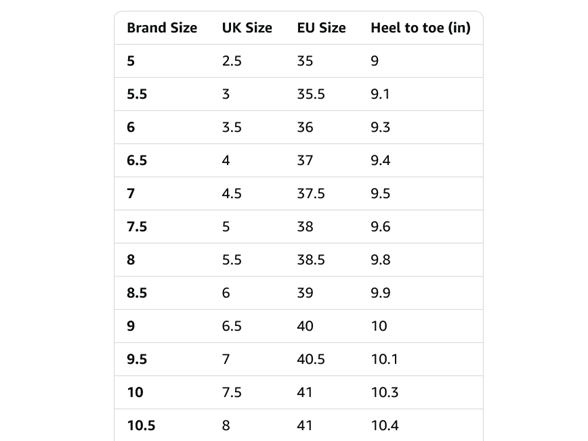Click UK size 4.5 value
The width and height of the screenshot is (588, 441).
click(232, 194)
